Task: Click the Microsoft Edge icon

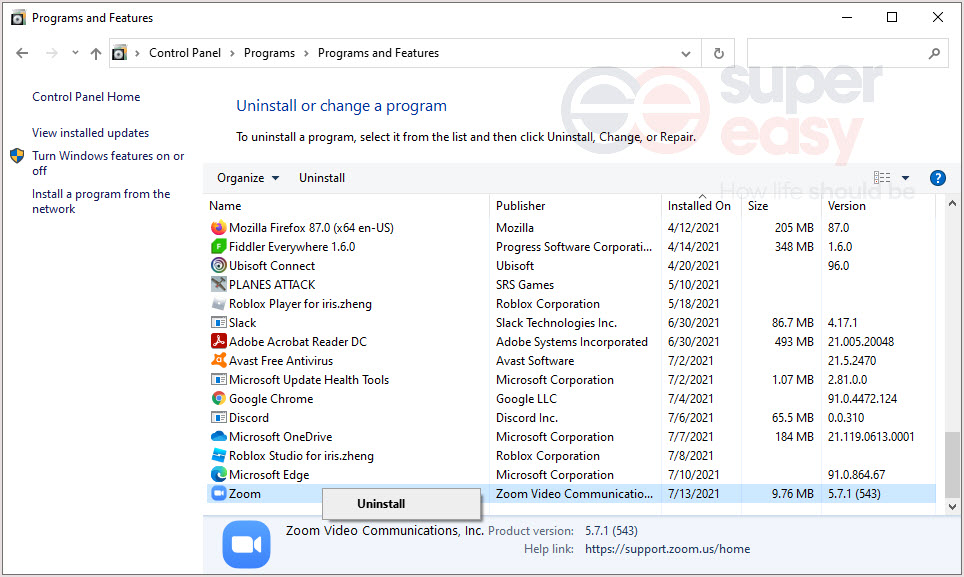Action: (218, 474)
